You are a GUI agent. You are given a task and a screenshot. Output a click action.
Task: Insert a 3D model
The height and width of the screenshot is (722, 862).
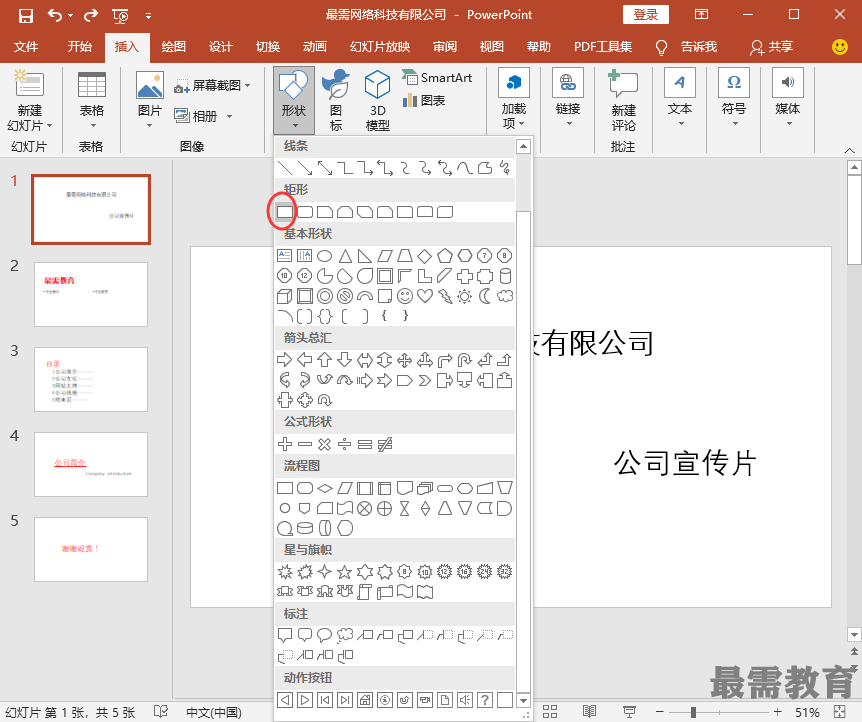click(x=378, y=101)
